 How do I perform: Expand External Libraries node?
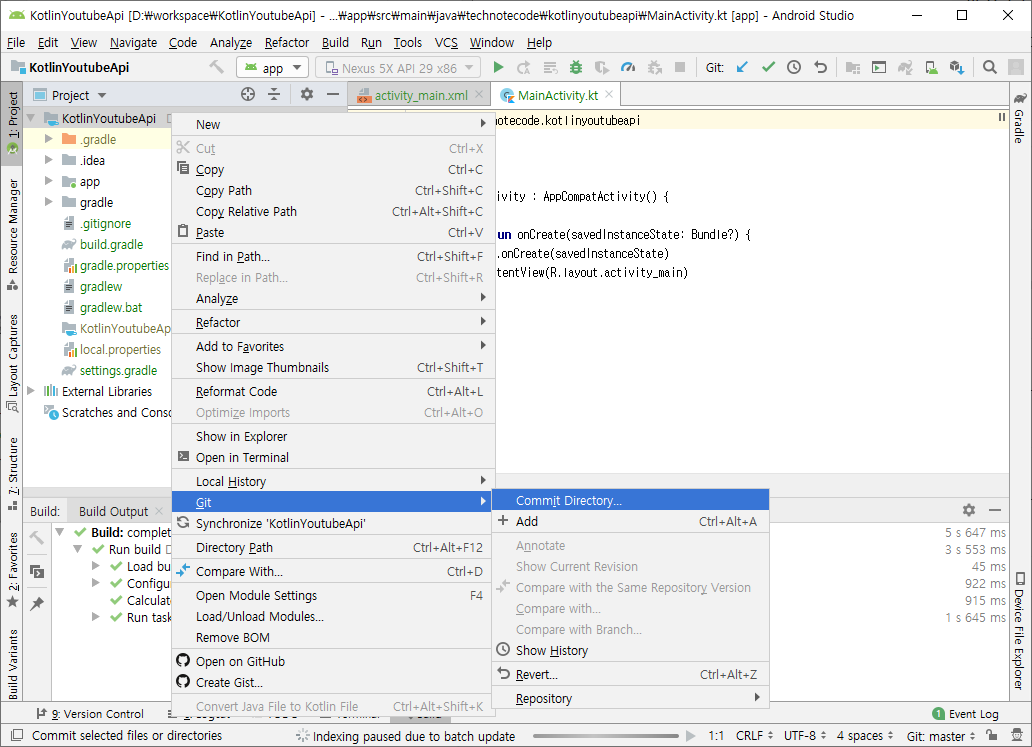(x=30, y=391)
